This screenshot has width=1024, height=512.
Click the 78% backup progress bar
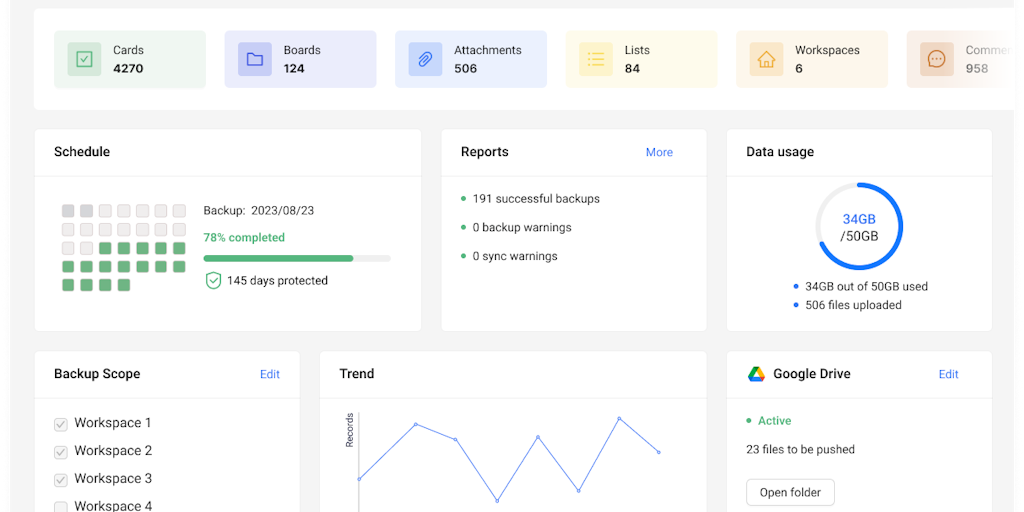pyautogui.click(x=296, y=258)
